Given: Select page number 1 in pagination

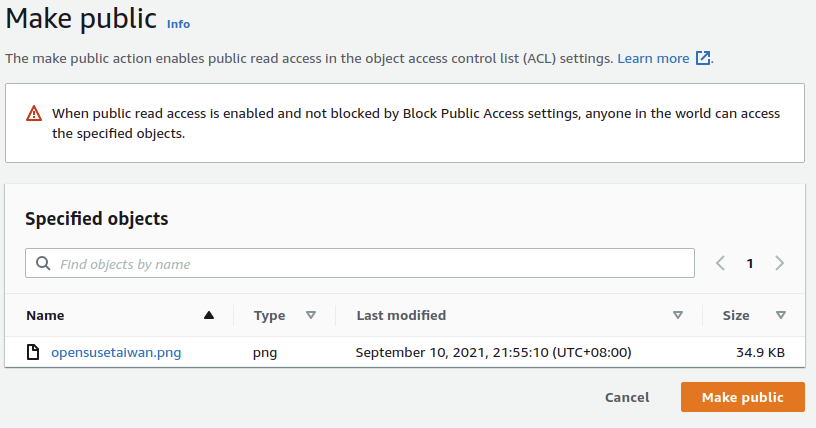Looking at the screenshot, I should point(750,263).
